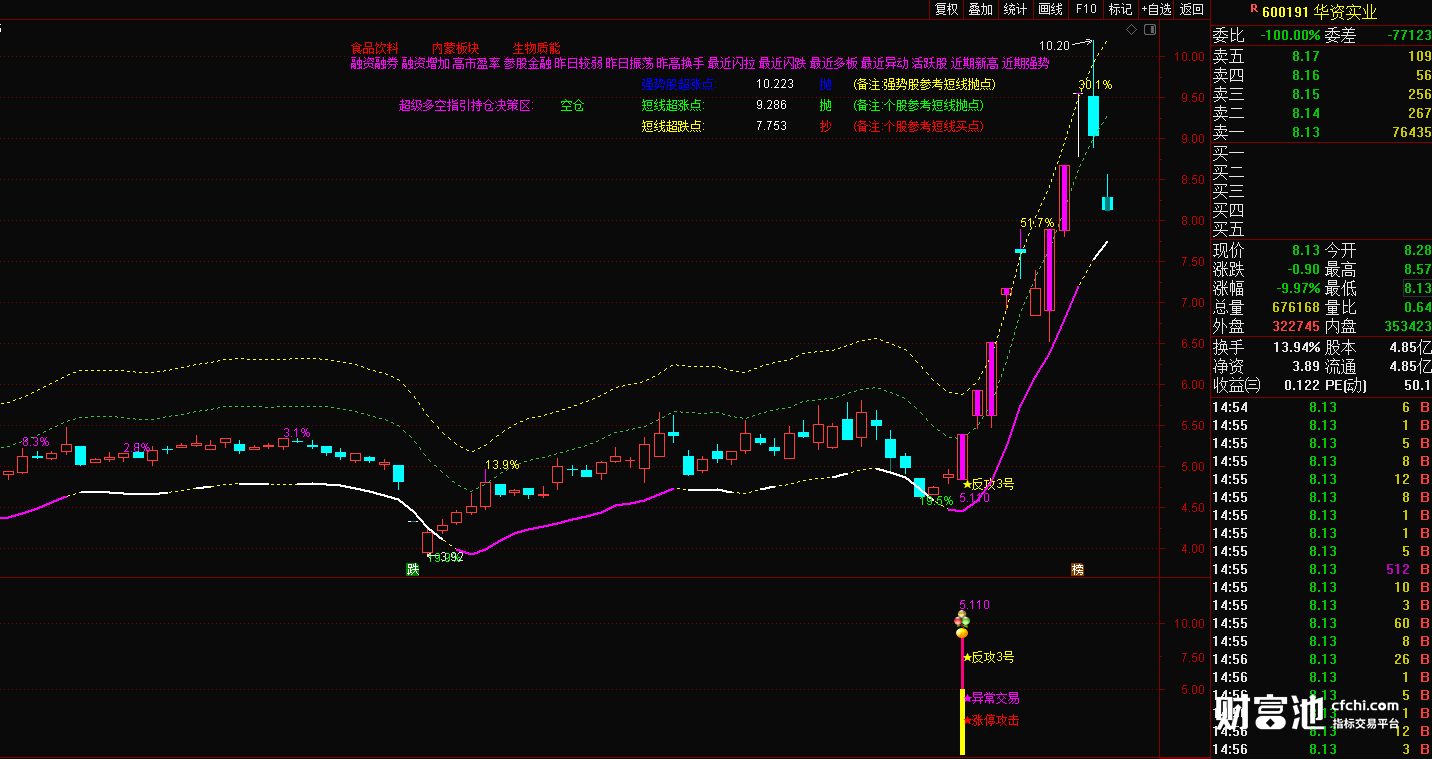The image size is (1432, 759).
Task: Click the 肉禽板块 sector link
Action: 456,48
